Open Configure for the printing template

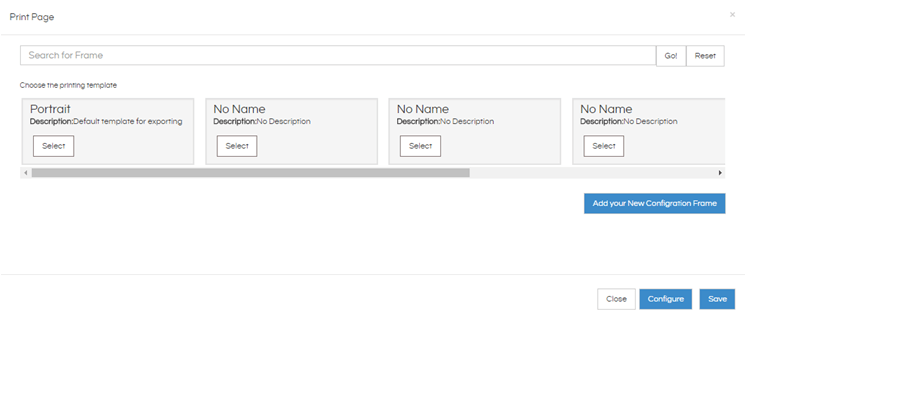[666, 299]
